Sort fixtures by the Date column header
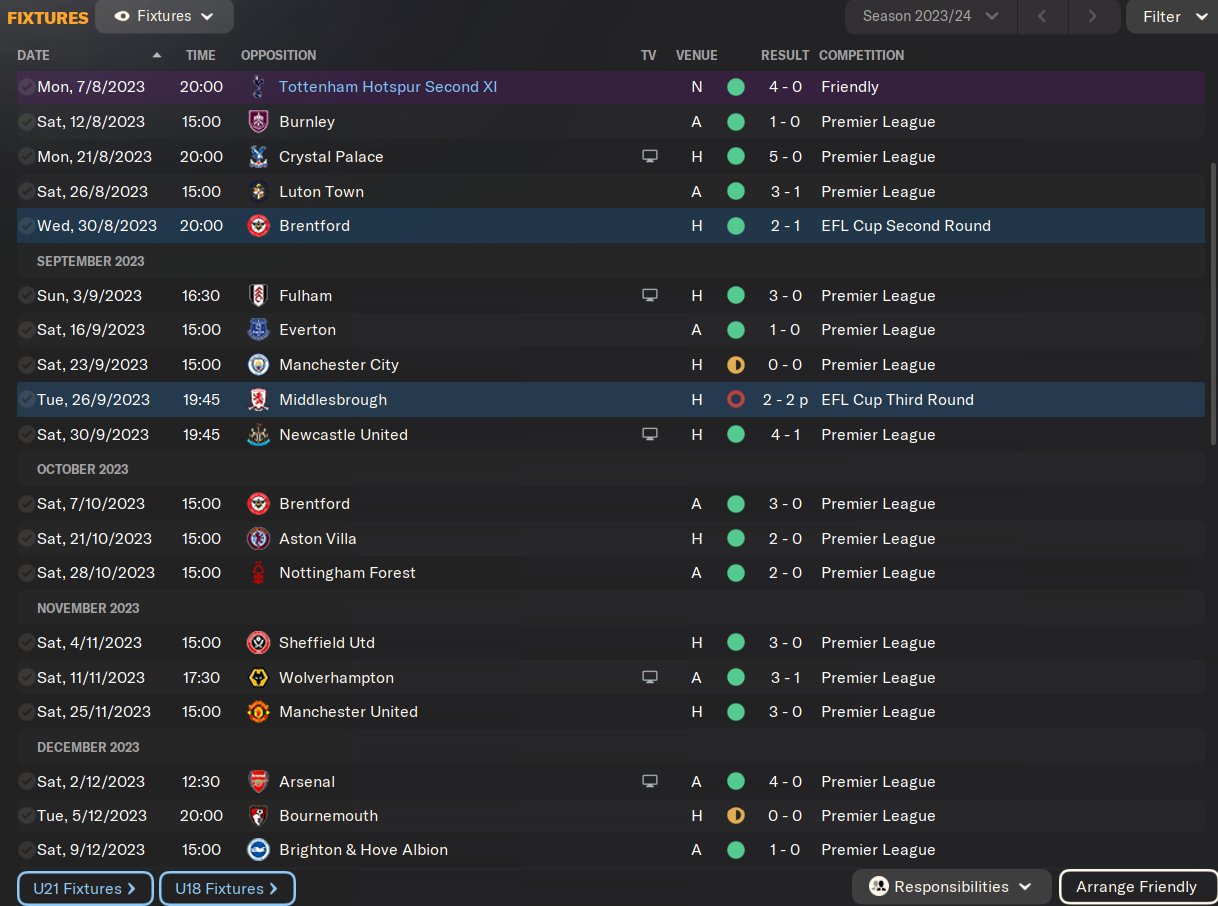The width and height of the screenshot is (1218, 906). coord(34,56)
